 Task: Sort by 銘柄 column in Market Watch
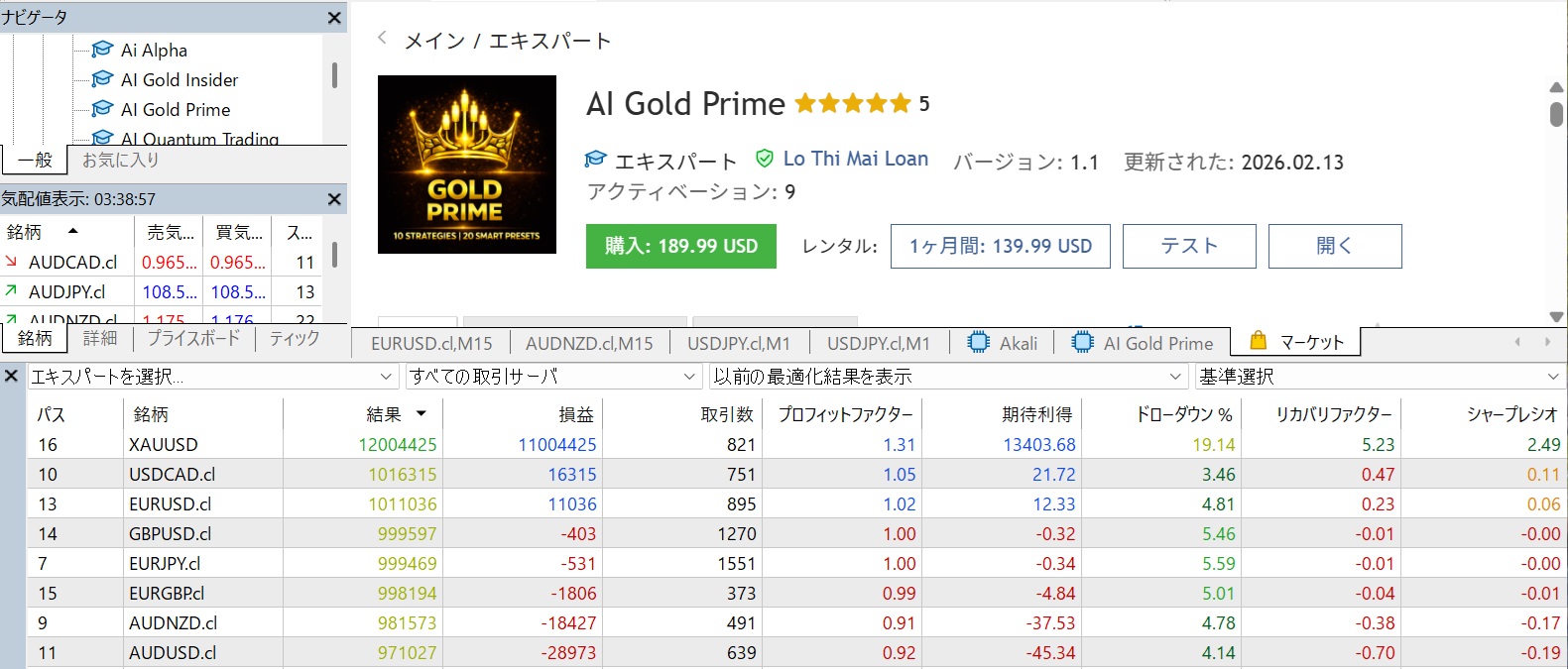66,232
